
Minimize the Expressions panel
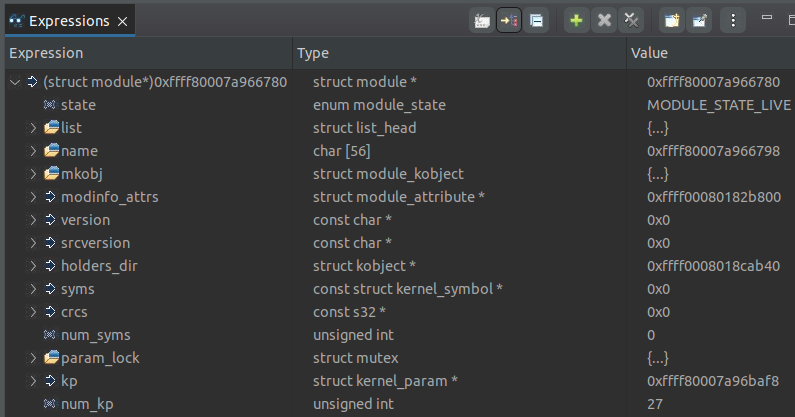767,19
